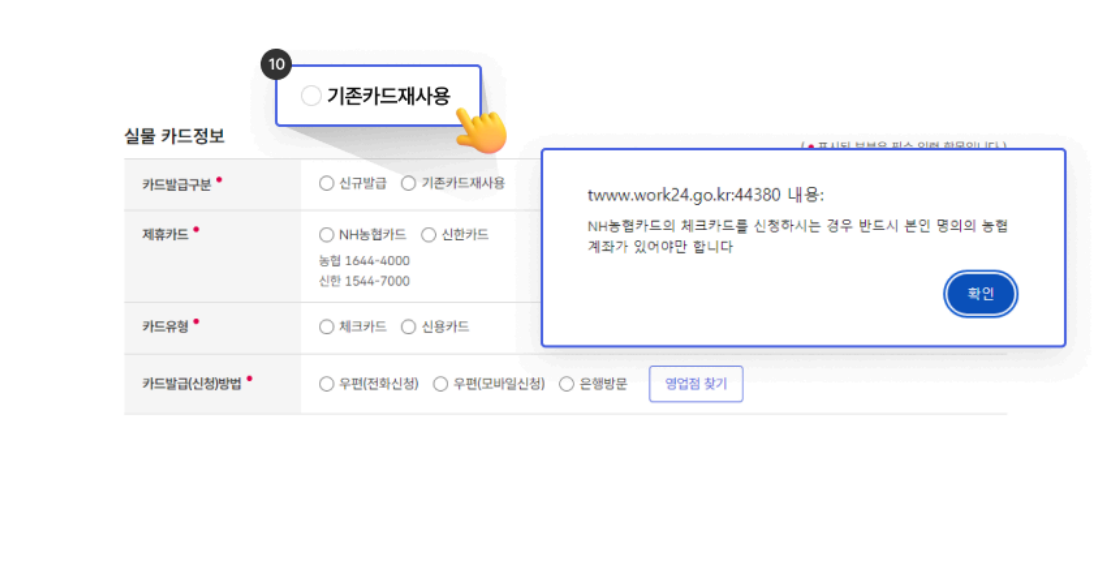
Task: Click the number 10 step badge
Action: [x=276, y=65]
